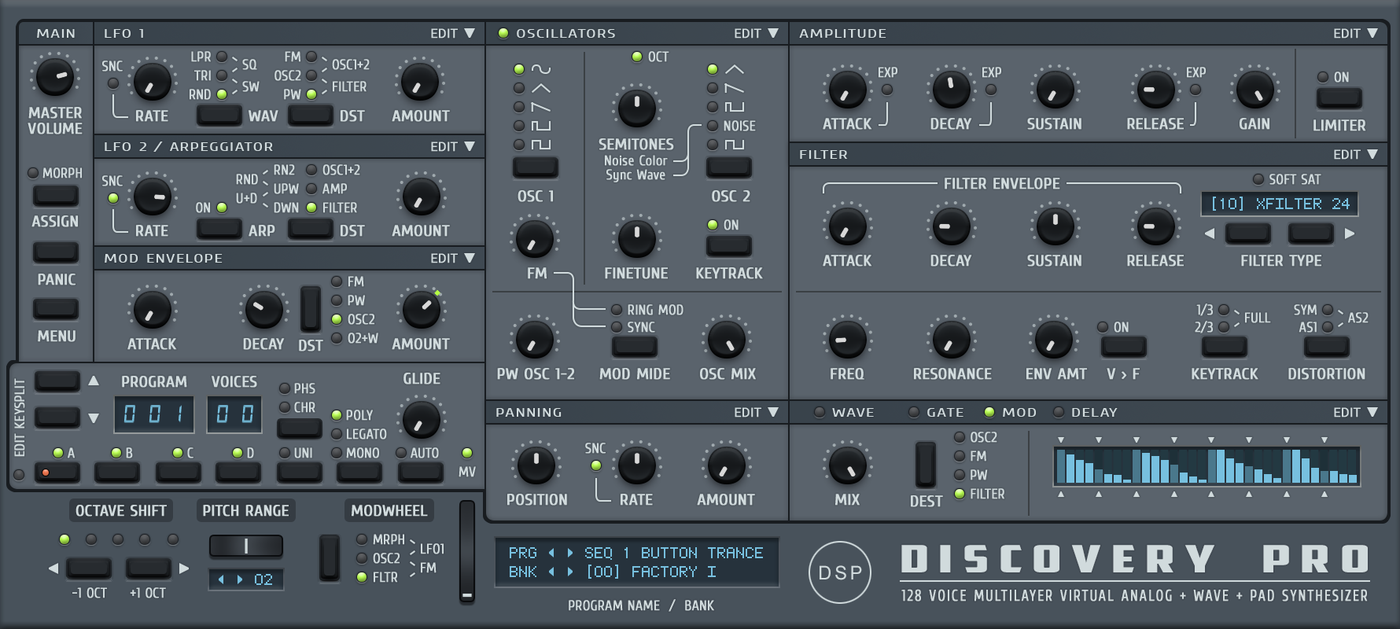Screen dimensions: 1400x629
Task: Click the PANIC button
Action: (55, 251)
